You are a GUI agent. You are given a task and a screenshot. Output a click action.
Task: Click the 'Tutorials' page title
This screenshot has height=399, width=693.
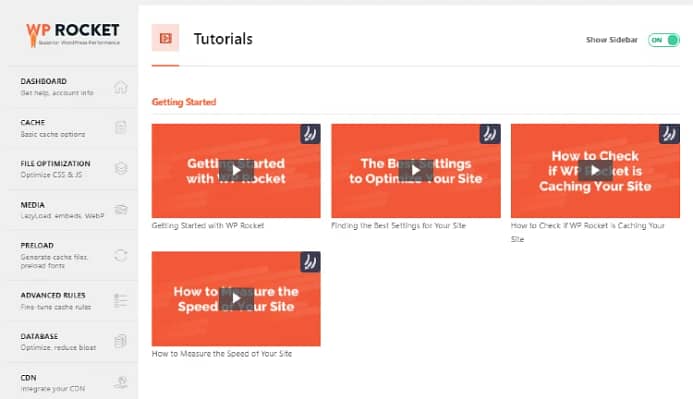pos(223,39)
